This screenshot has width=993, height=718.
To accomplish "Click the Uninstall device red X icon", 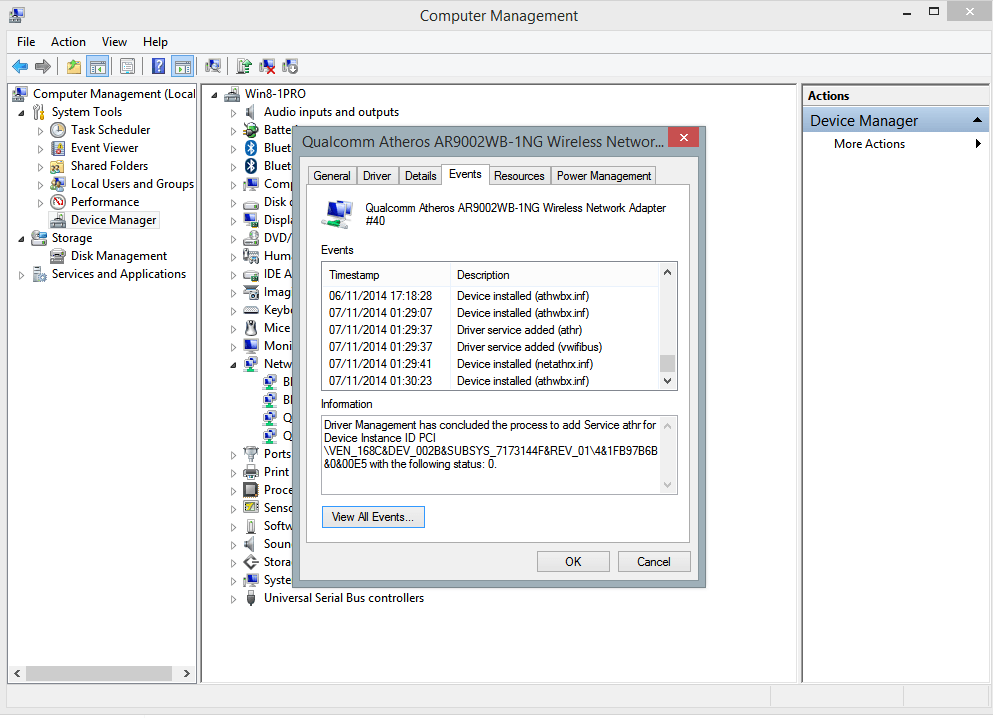I will (x=267, y=66).
